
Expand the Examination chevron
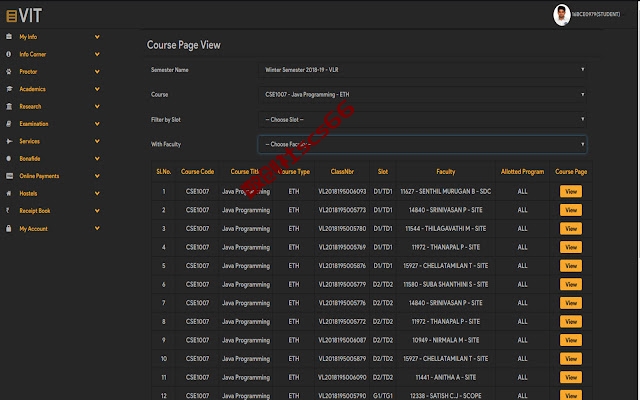[x=97, y=124]
